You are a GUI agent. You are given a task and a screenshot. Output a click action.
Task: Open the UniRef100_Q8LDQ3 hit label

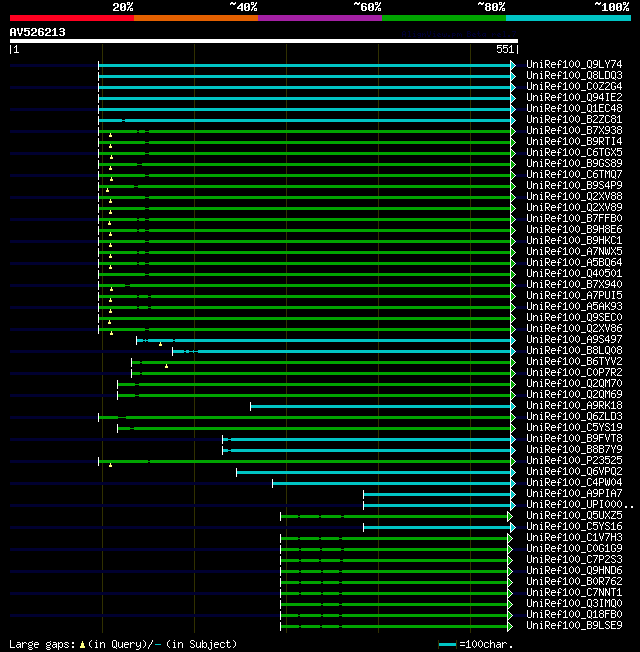[x=574, y=75]
